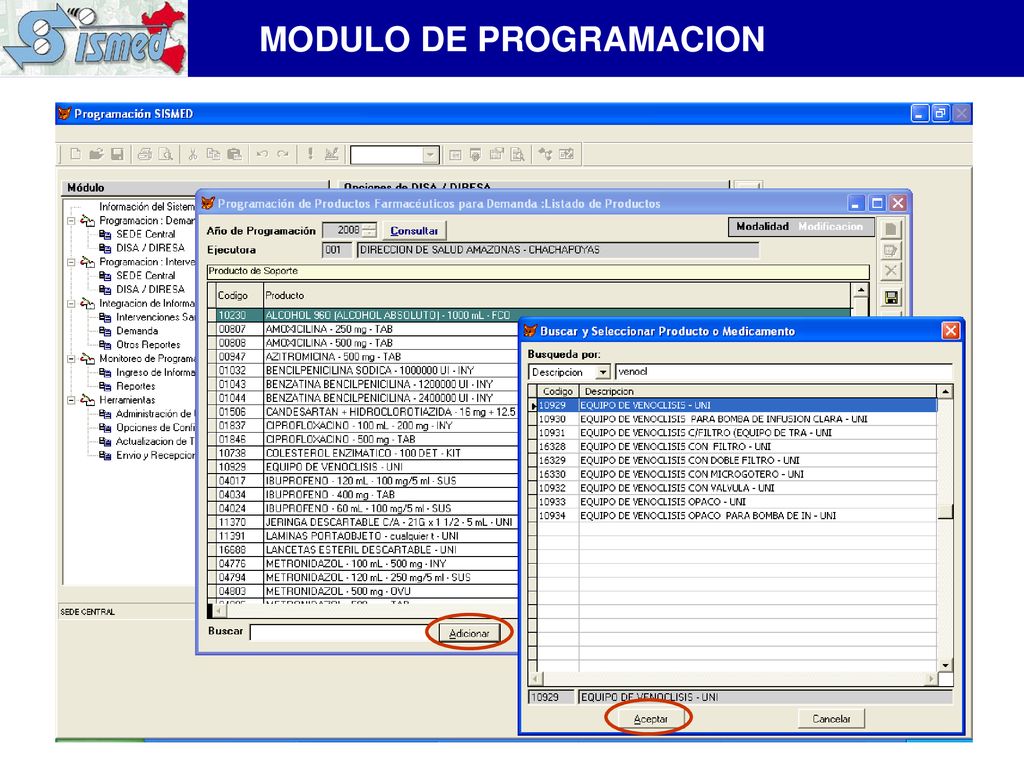Click the Undo toolbar icon
Viewport: 1024px width, 768px height.
pyautogui.click(x=262, y=154)
